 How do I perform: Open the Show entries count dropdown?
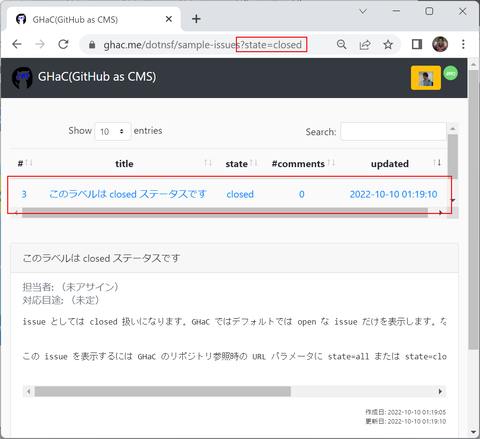(112, 132)
